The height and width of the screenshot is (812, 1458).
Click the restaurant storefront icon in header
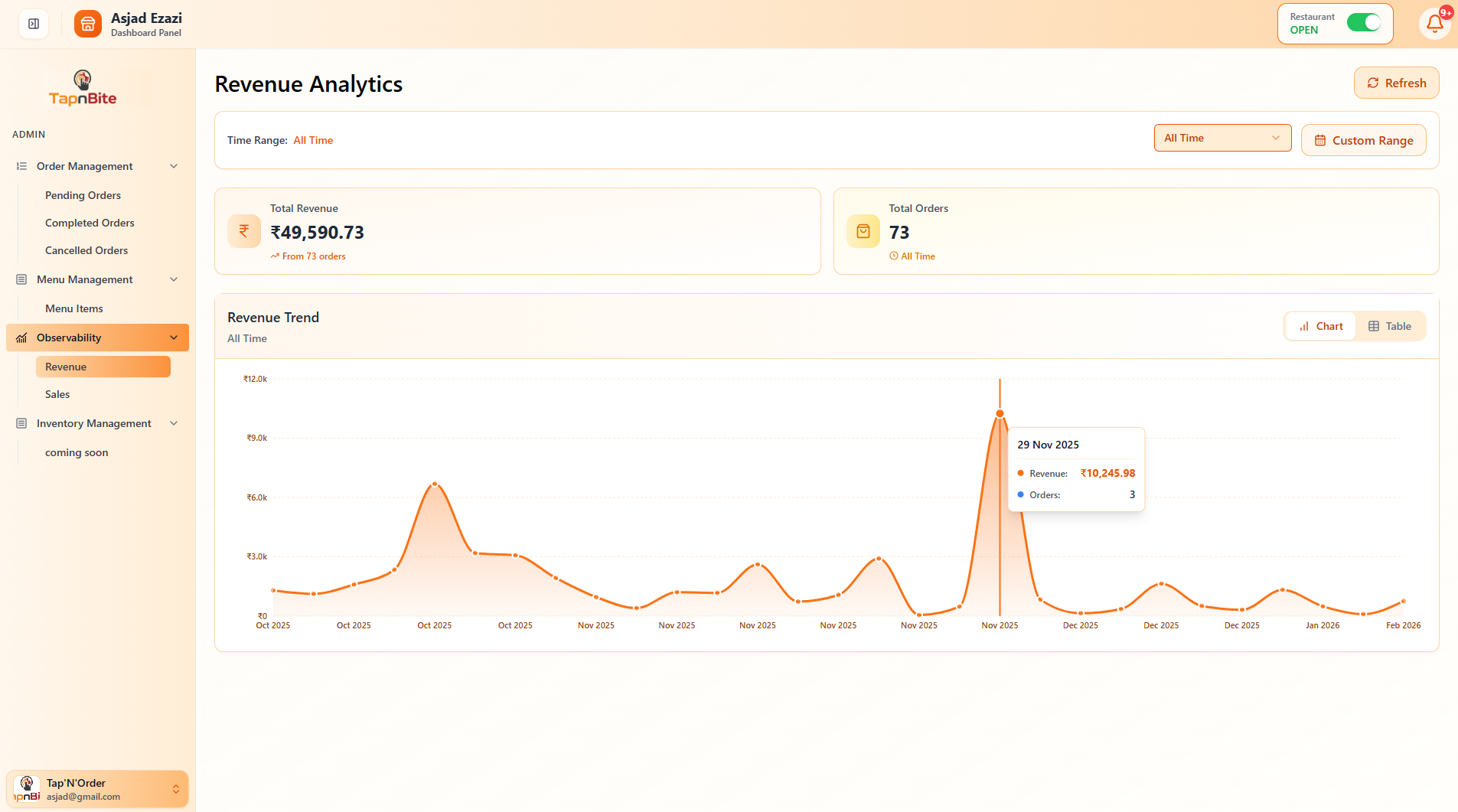(x=87, y=23)
